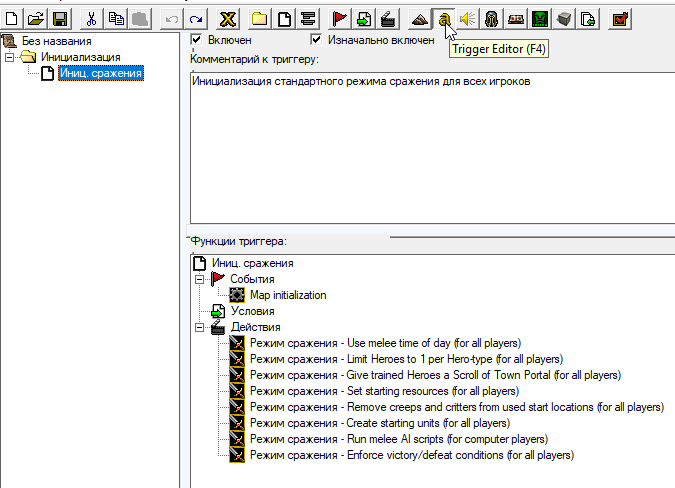This screenshot has height=488, width=675.
Task: Select the 'Give trained Heroes a Scroll' action
Action: point(435,375)
